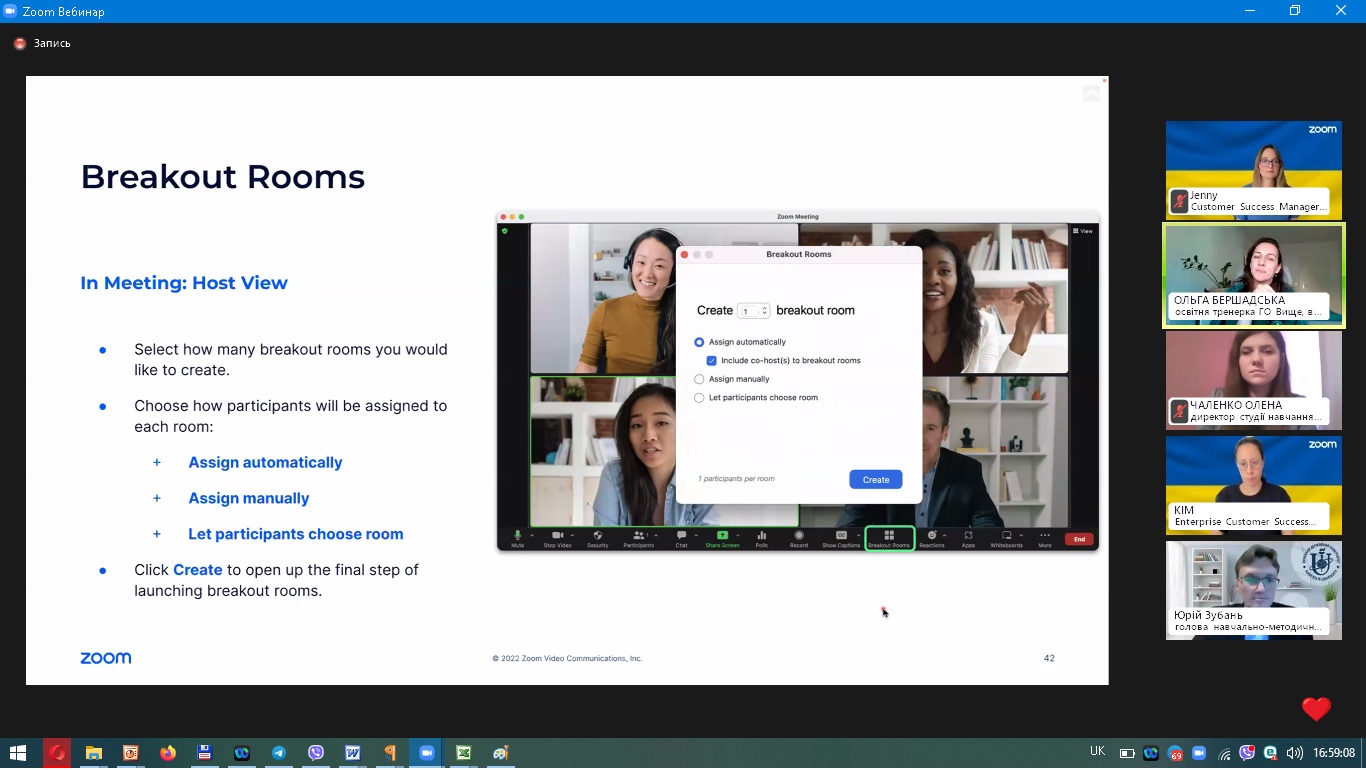This screenshot has width=1366, height=770.
Task: Click the Wi-Fi network tray icon
Action: 1224,753
